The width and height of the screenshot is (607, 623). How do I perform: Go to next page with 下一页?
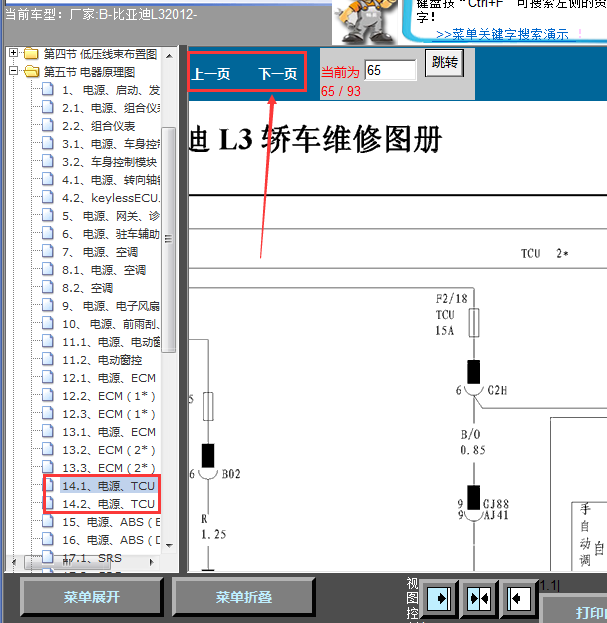[x=278, y=74]
